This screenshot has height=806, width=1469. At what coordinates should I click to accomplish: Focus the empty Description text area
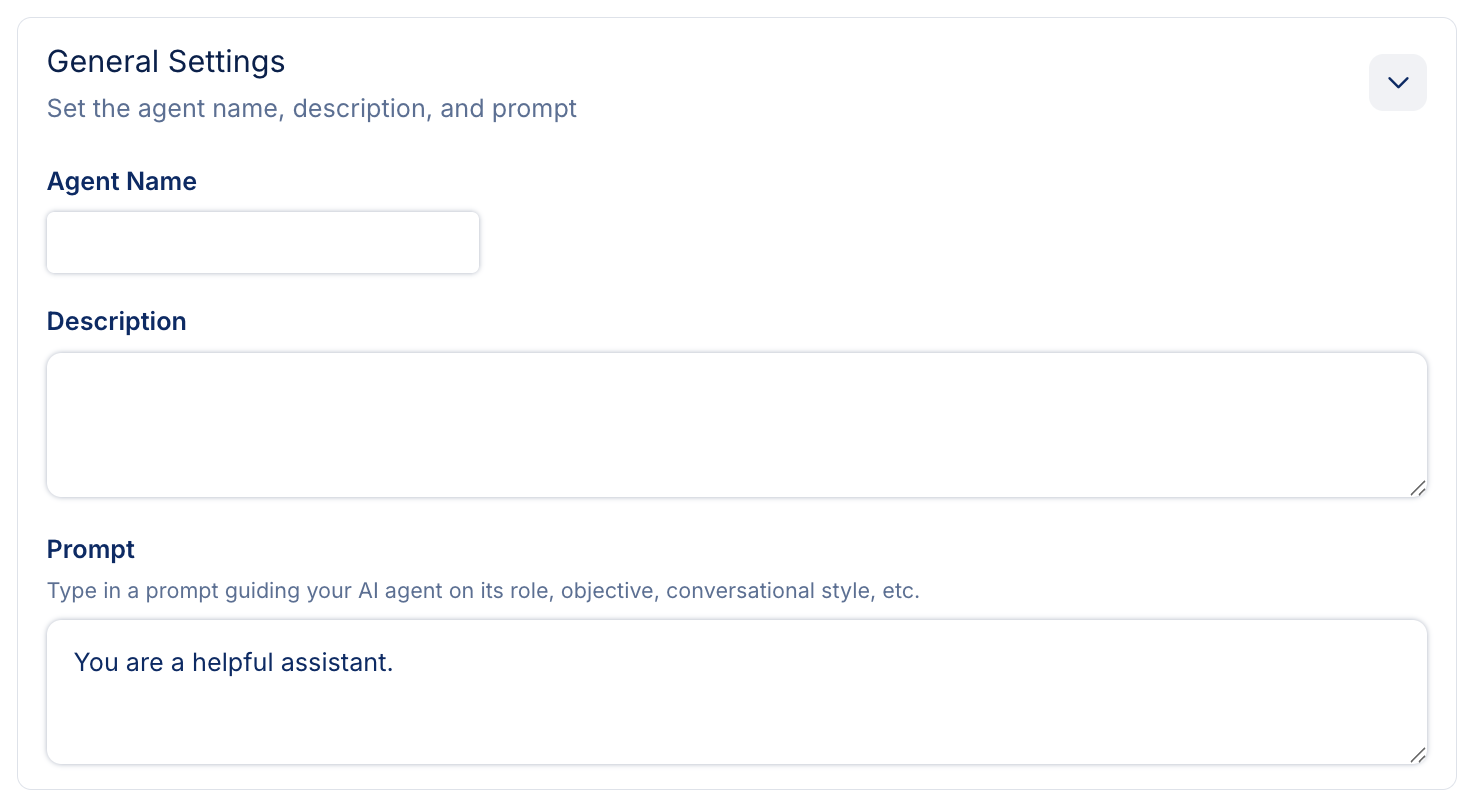click(736, 424)
